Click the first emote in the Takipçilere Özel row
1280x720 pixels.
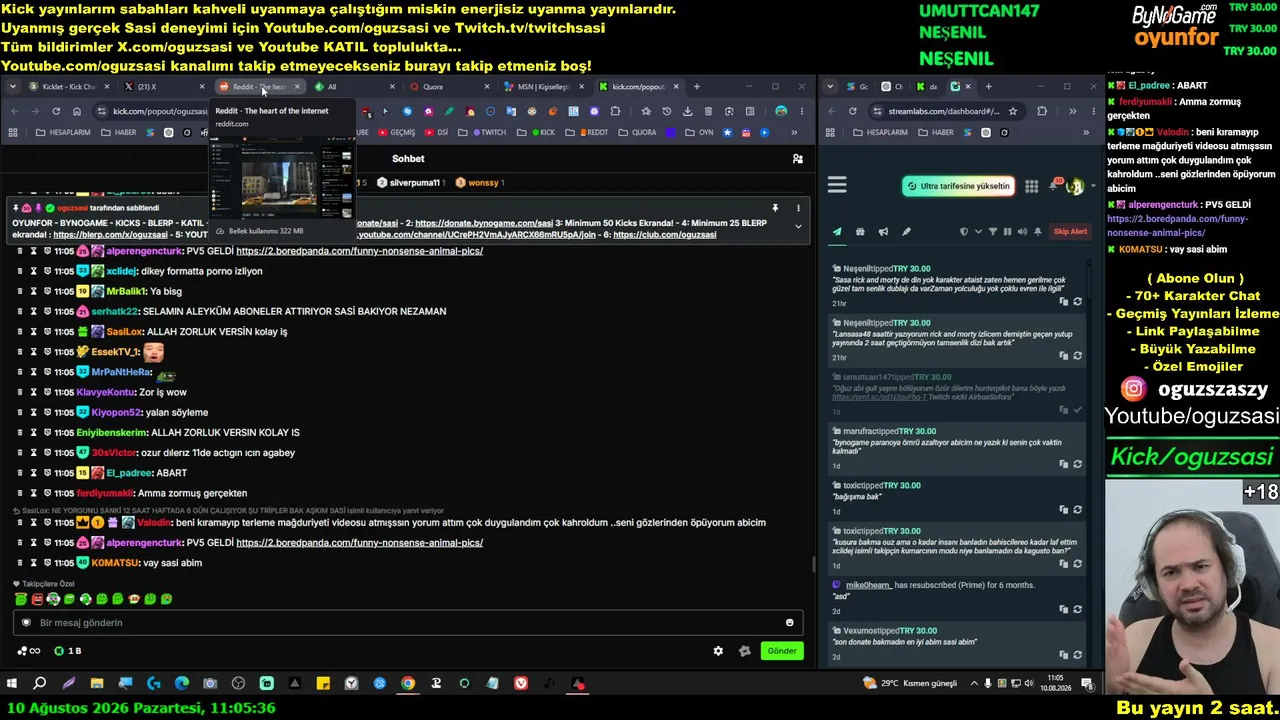pyautogui.click(x=21, y=599)
